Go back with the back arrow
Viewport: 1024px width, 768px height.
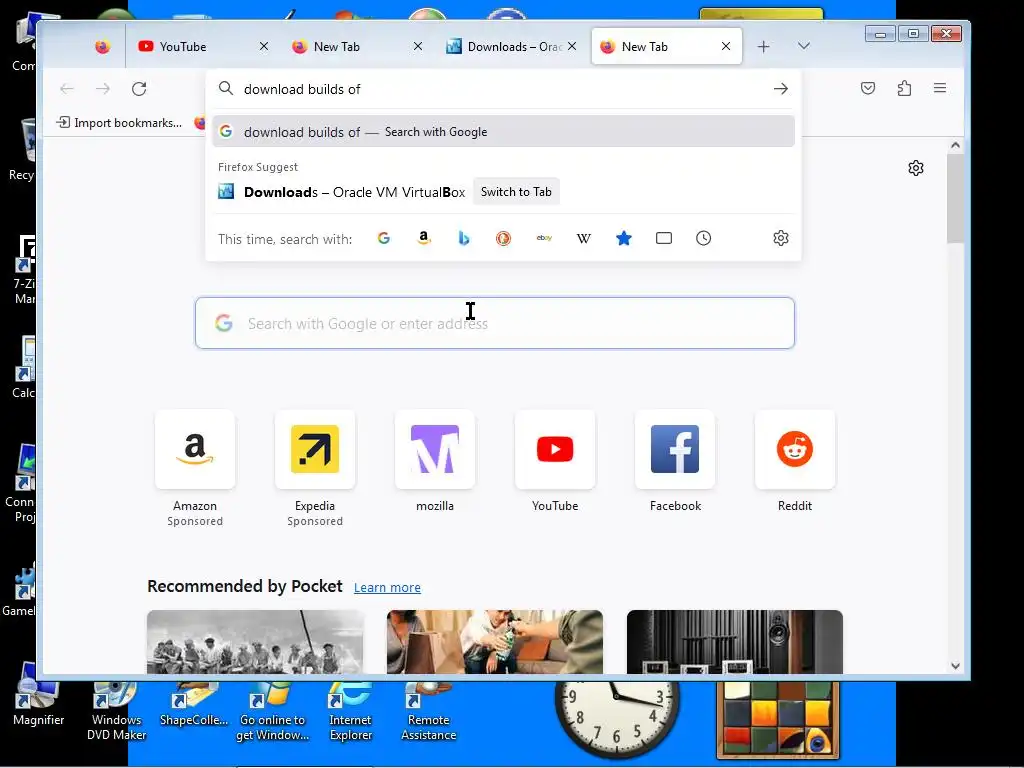(x=67, y=89)
